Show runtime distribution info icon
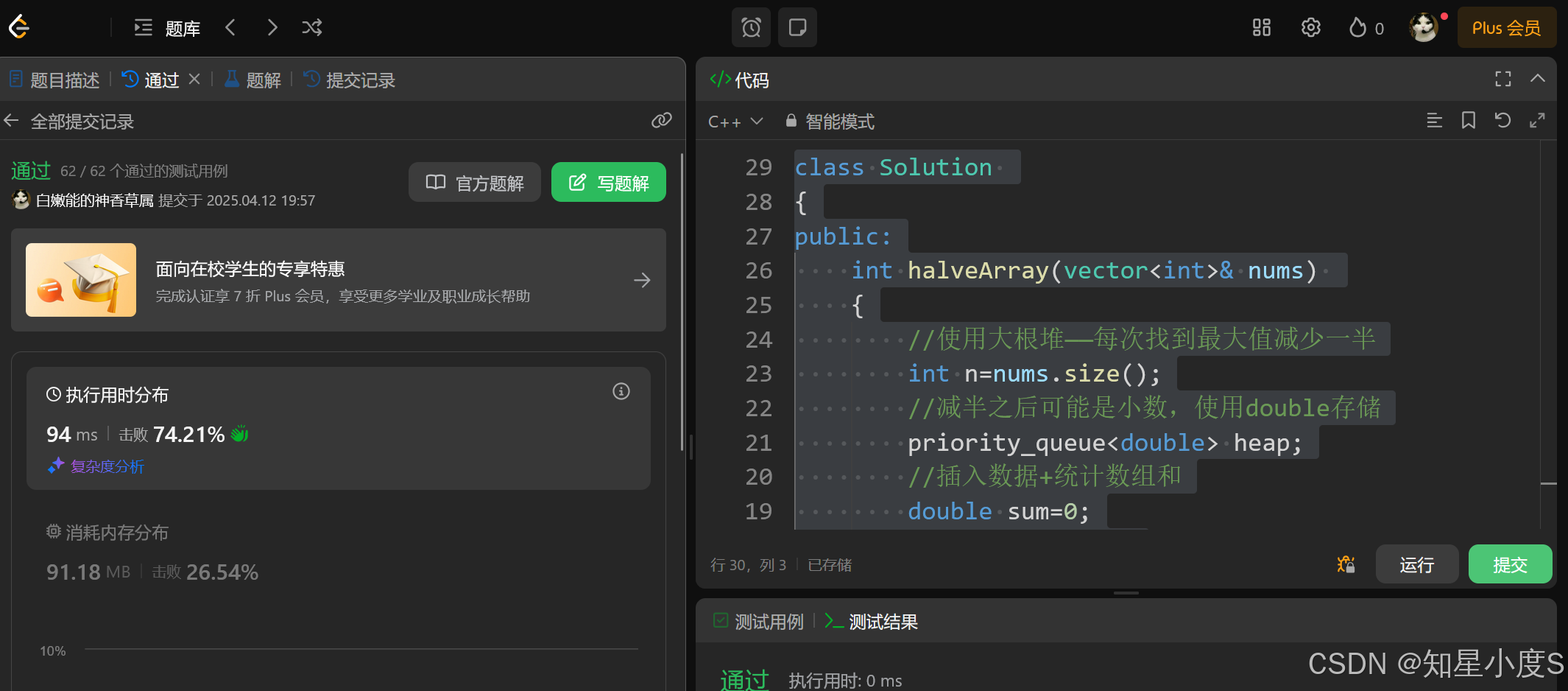 [x=621, y=391]
